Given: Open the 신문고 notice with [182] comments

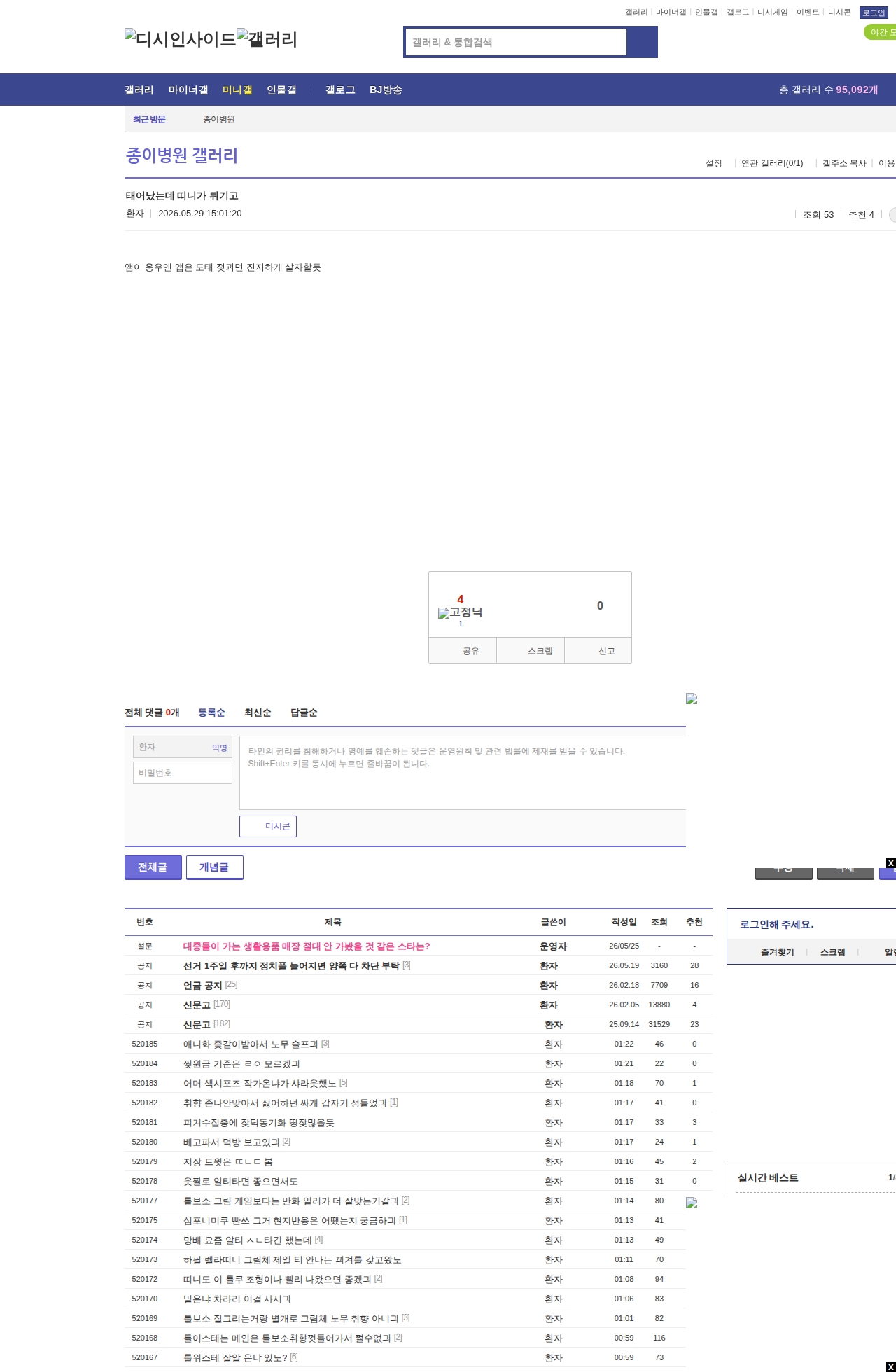Looking at the screenshot, I should click(197, 1024).
